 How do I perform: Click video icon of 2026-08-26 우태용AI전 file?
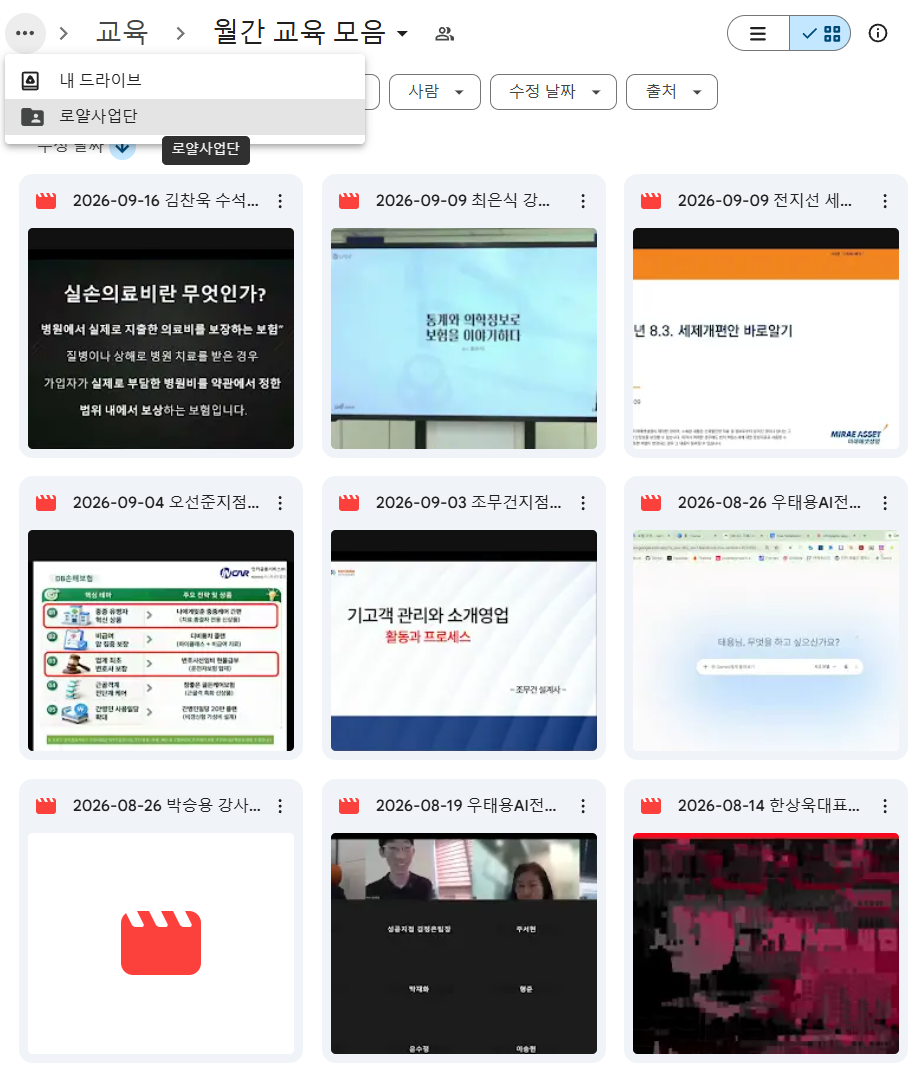tap(651, 503)
